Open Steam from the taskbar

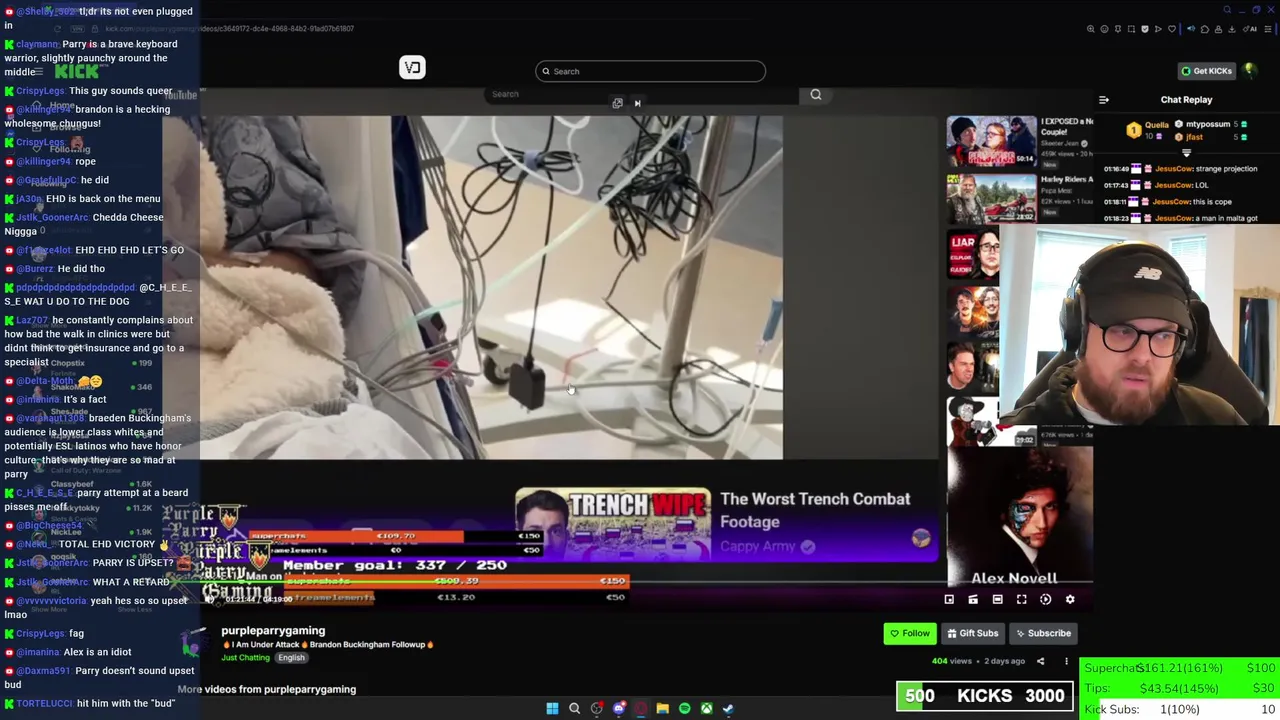click(728, 708)
